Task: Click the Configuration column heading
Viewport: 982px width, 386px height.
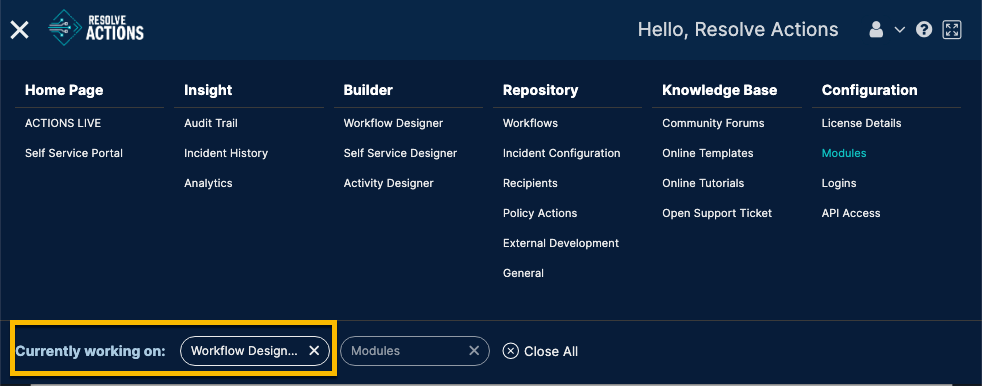Action: (x=869, y=90)
